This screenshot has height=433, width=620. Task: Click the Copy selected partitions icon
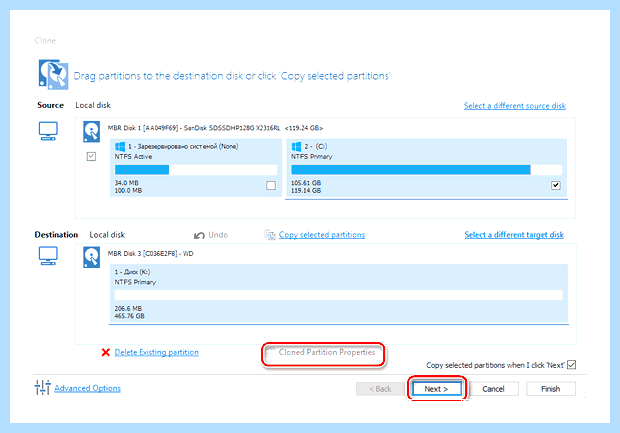pyautogui.click(x=270, y=235)
